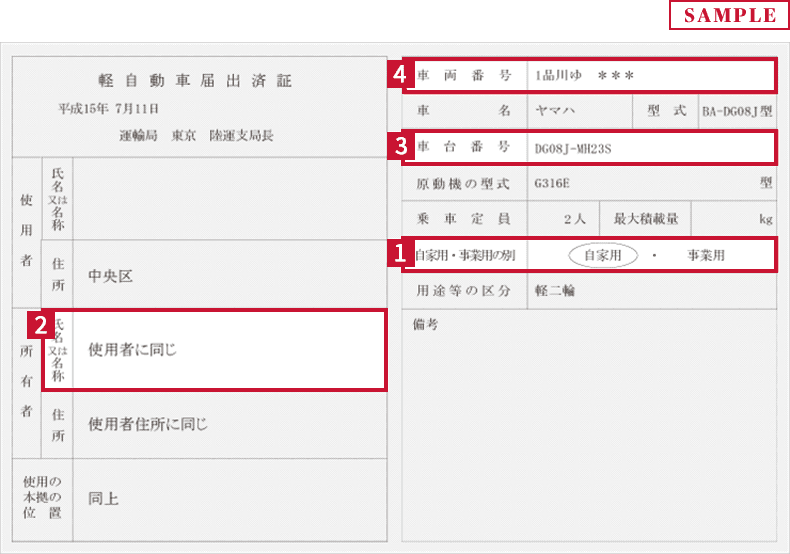Select the 事業用 option

click(x=706, y=255)
